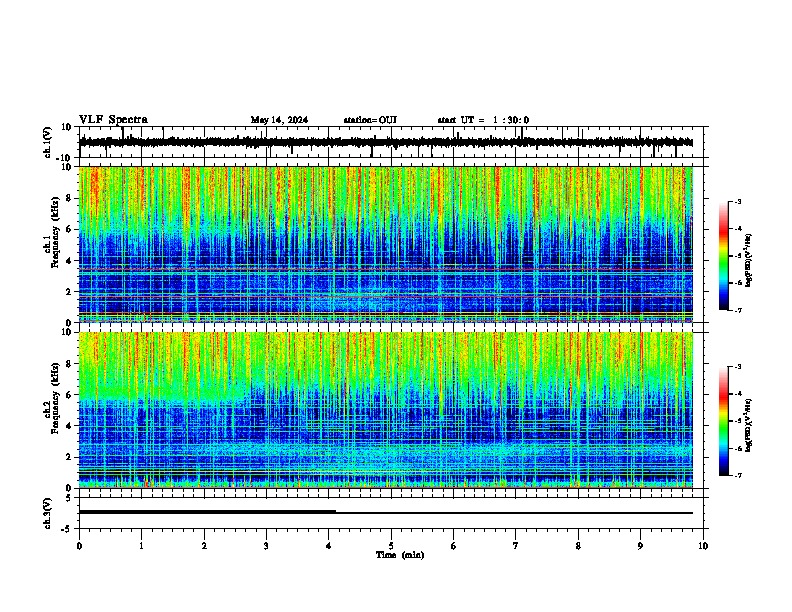
Task: Click the "8" kHz tick on ch.2 spectrogram
Action: coord(69,364)
